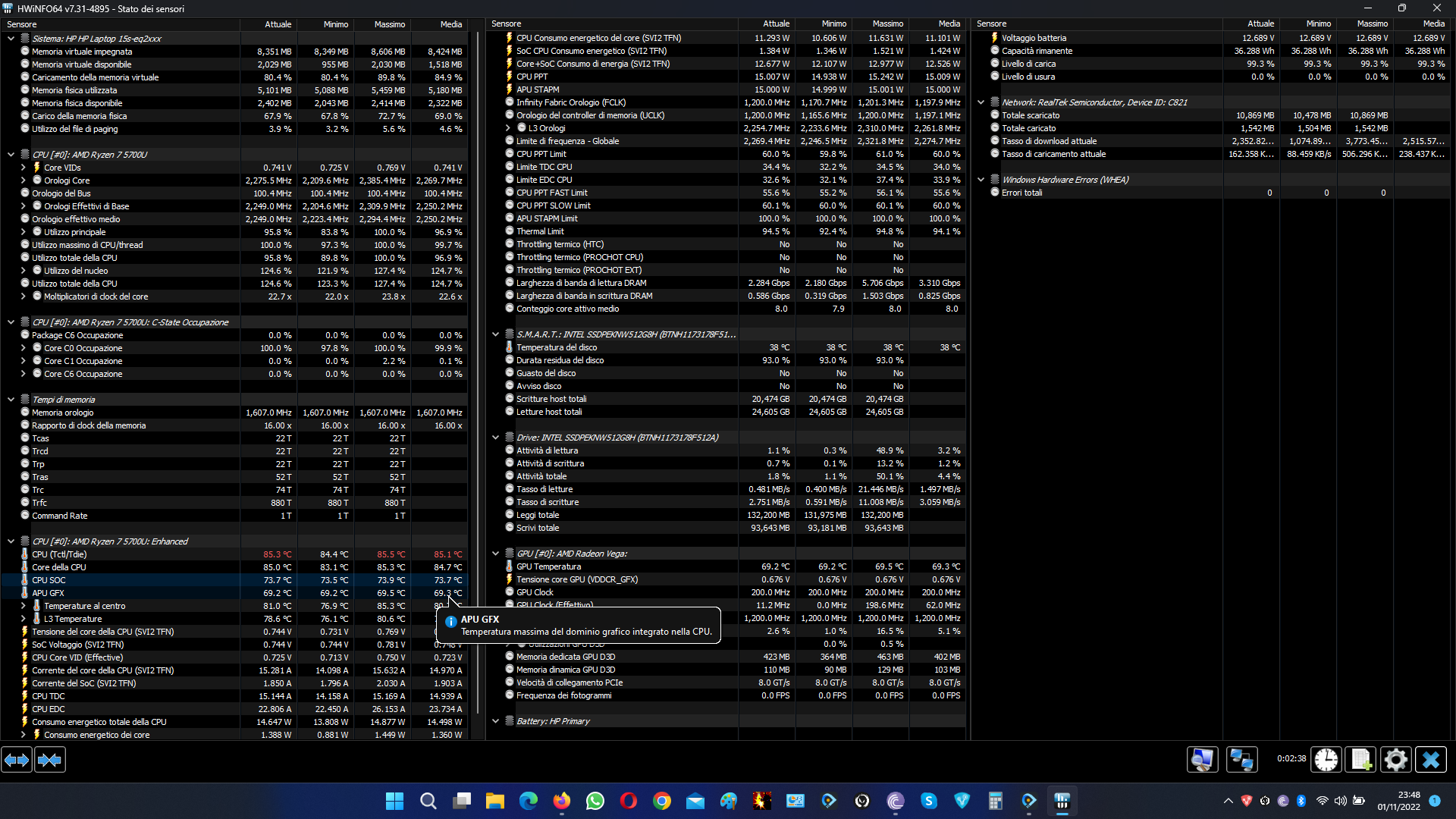Viewport: 1456px width, 819px height.
Task: Click the left panel Attuale column header
Action: pyautogui.click(x=268, y=24)
